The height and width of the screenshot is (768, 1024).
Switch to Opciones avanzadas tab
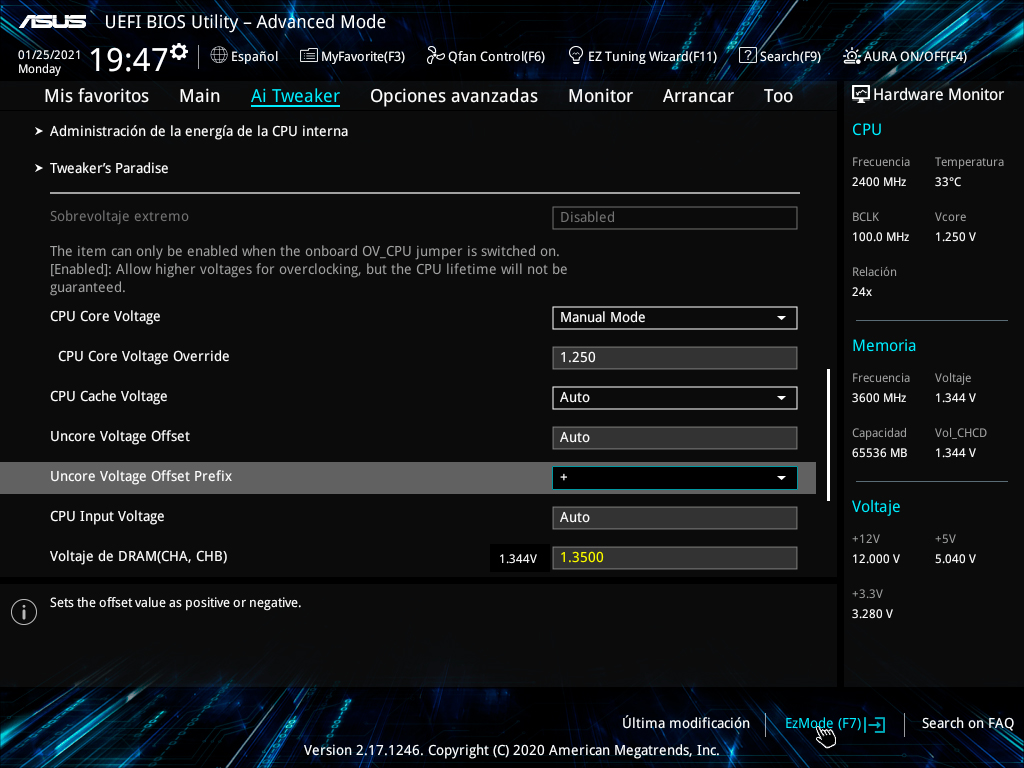(453, 96)
